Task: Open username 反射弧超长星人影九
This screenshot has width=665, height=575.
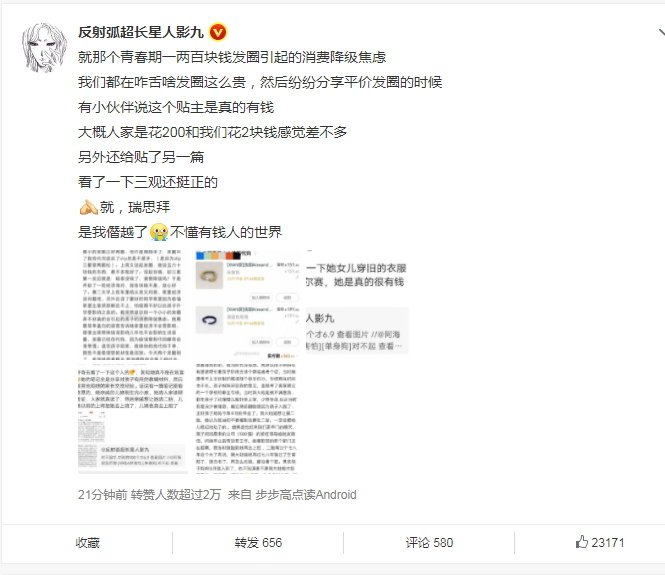Action: click(x=141, y=32)
